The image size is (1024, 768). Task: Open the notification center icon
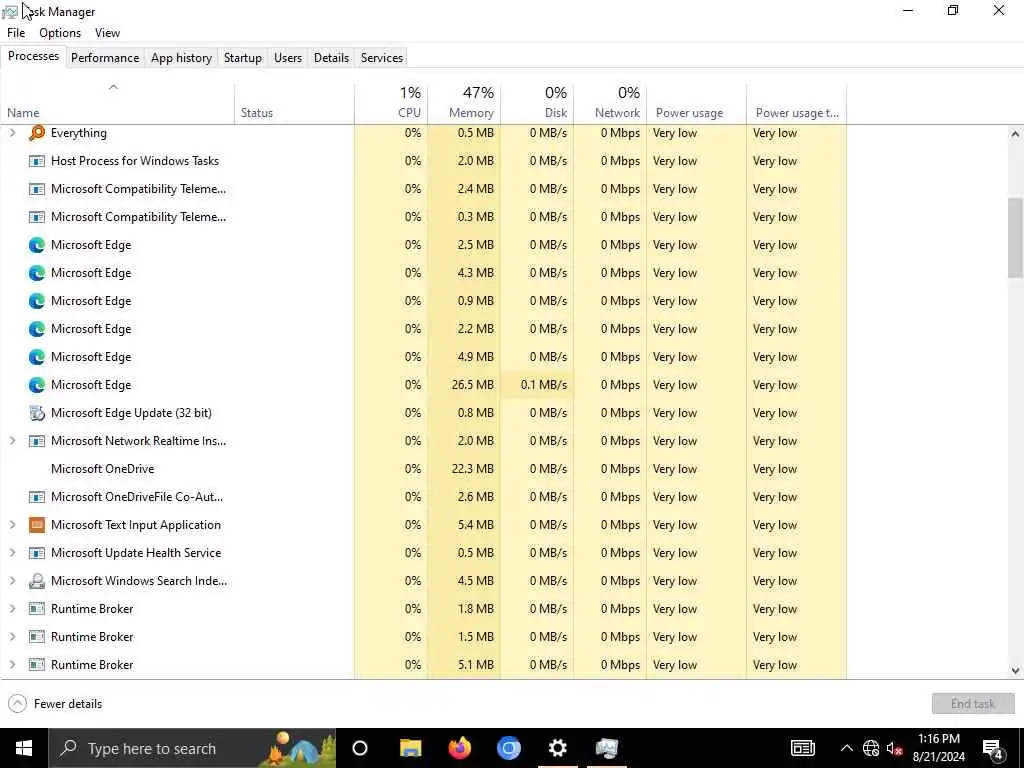[992, 748]
